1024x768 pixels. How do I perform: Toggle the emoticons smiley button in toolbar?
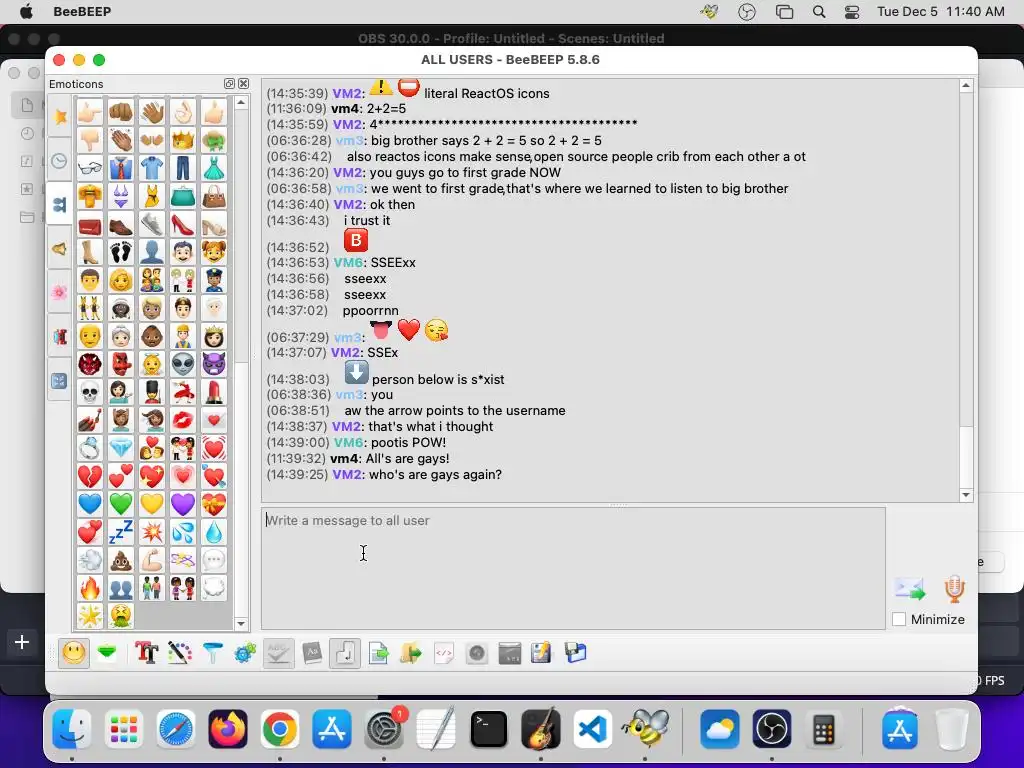(74, 652)
